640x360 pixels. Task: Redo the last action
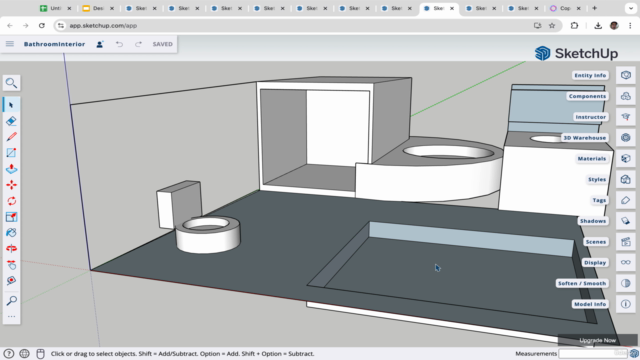[x=138, y=44]
